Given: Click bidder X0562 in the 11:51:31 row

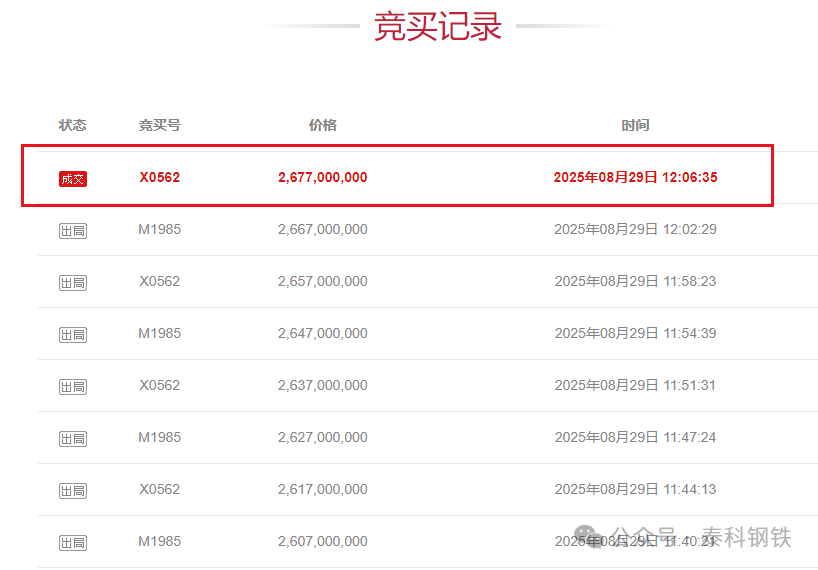Looking at the screenshot, I should pos(159,385).
